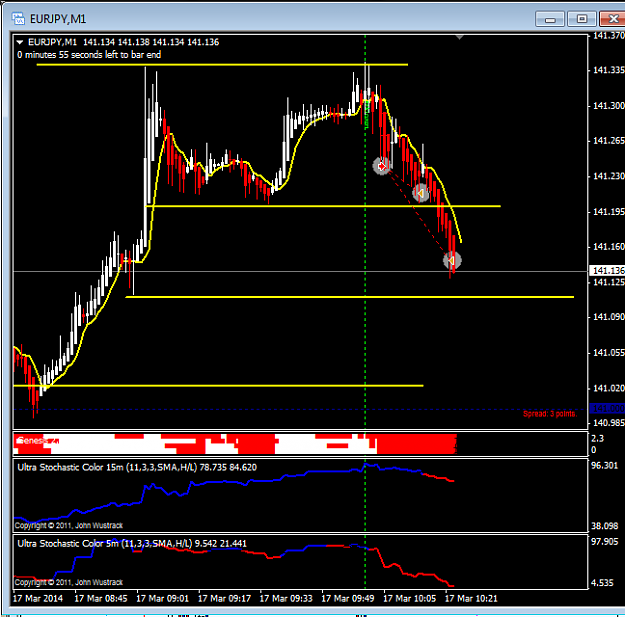Click the red sell entry arrow marker
Screen dimensions: 625x617
coord(382,166)
